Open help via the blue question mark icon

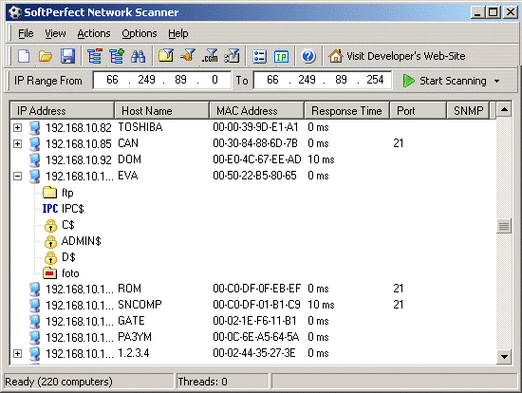tap(308, 56)
